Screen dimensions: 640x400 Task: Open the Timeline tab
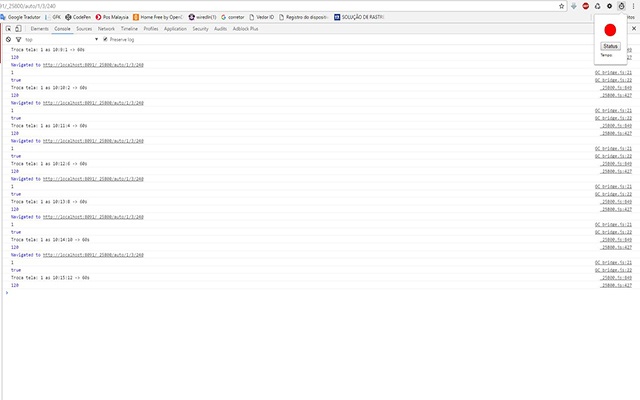pyautogui.click(x=129, y=29)
